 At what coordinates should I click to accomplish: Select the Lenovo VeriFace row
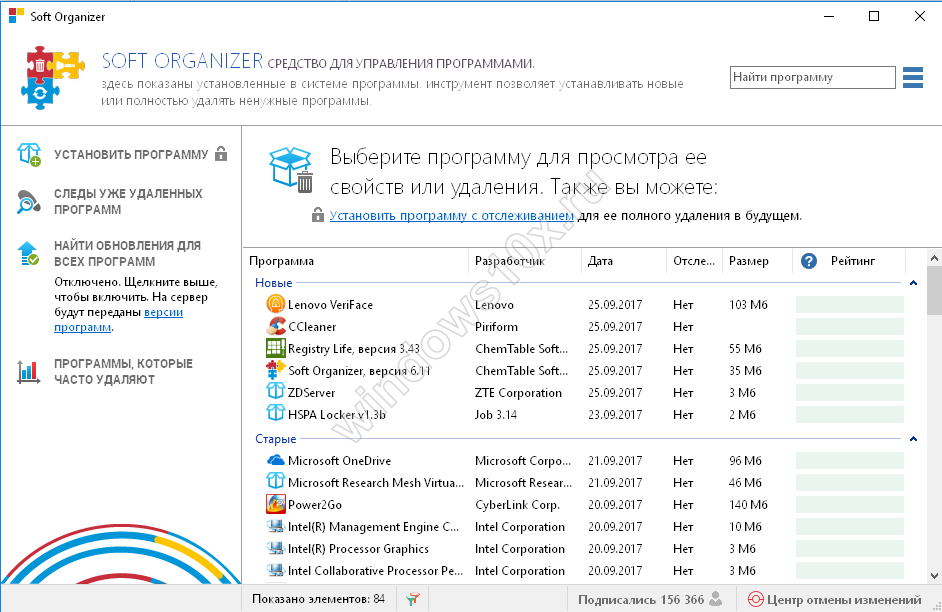(330, 305)
